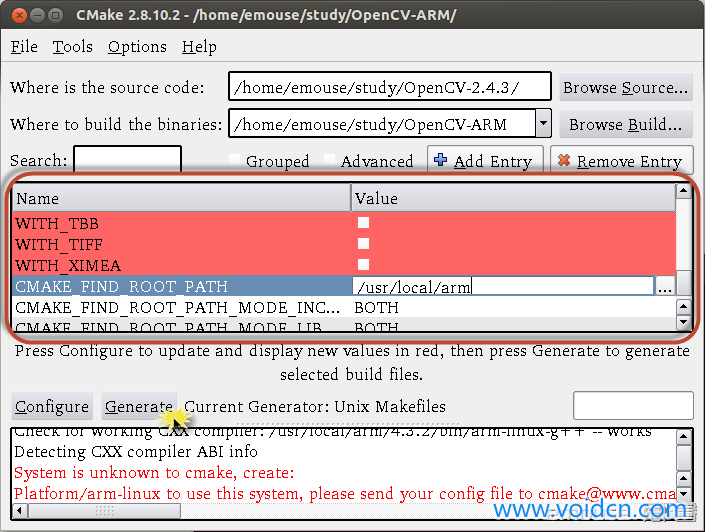
Task: Toggle the WITH_TBB checkbox
Action: click(363, 223)
